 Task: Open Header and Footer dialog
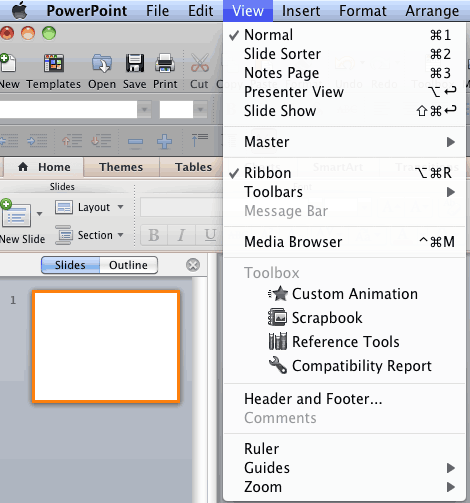click(x=344, y=399)
